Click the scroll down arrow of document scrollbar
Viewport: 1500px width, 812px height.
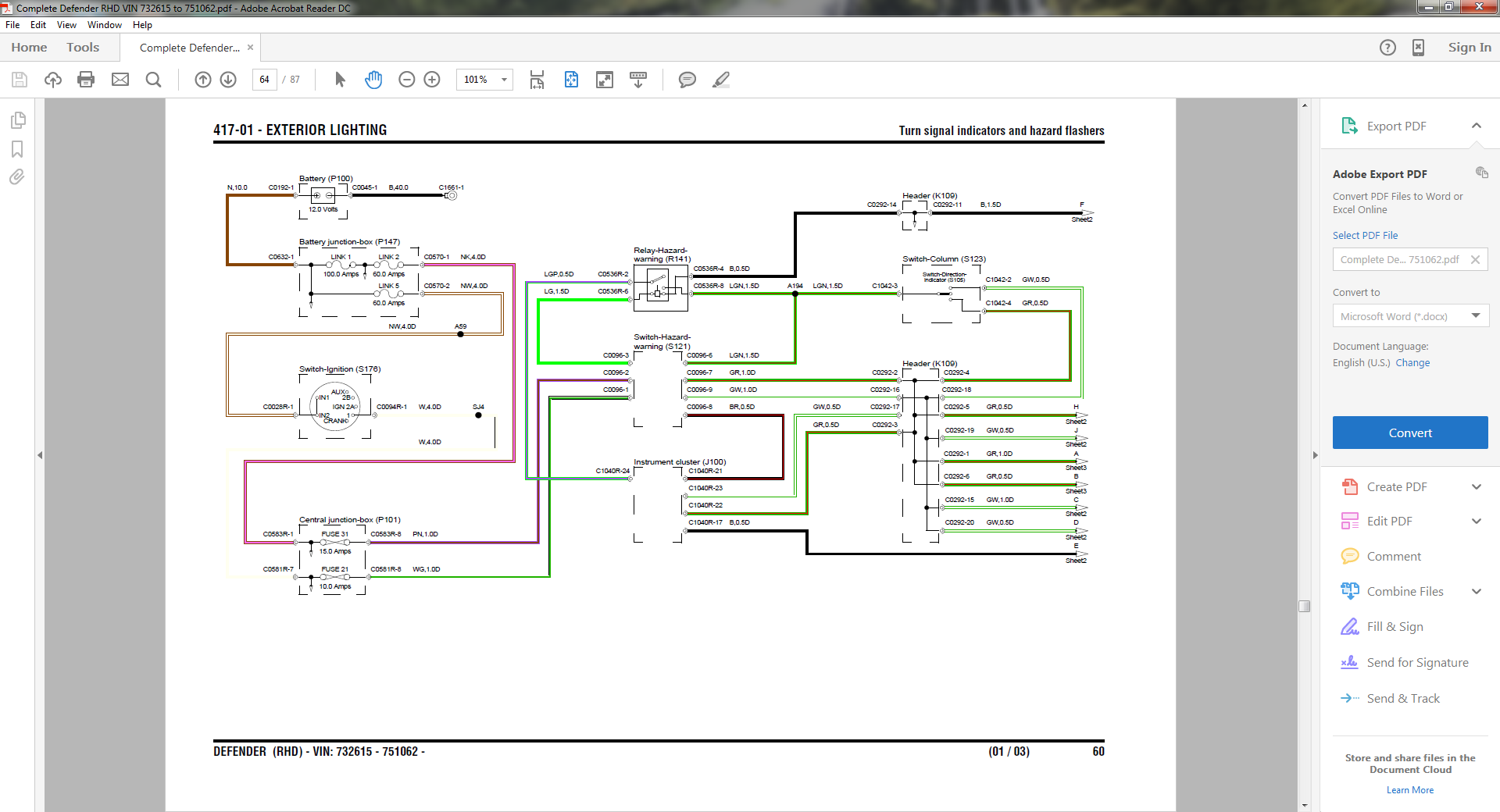click(1304, 806)
